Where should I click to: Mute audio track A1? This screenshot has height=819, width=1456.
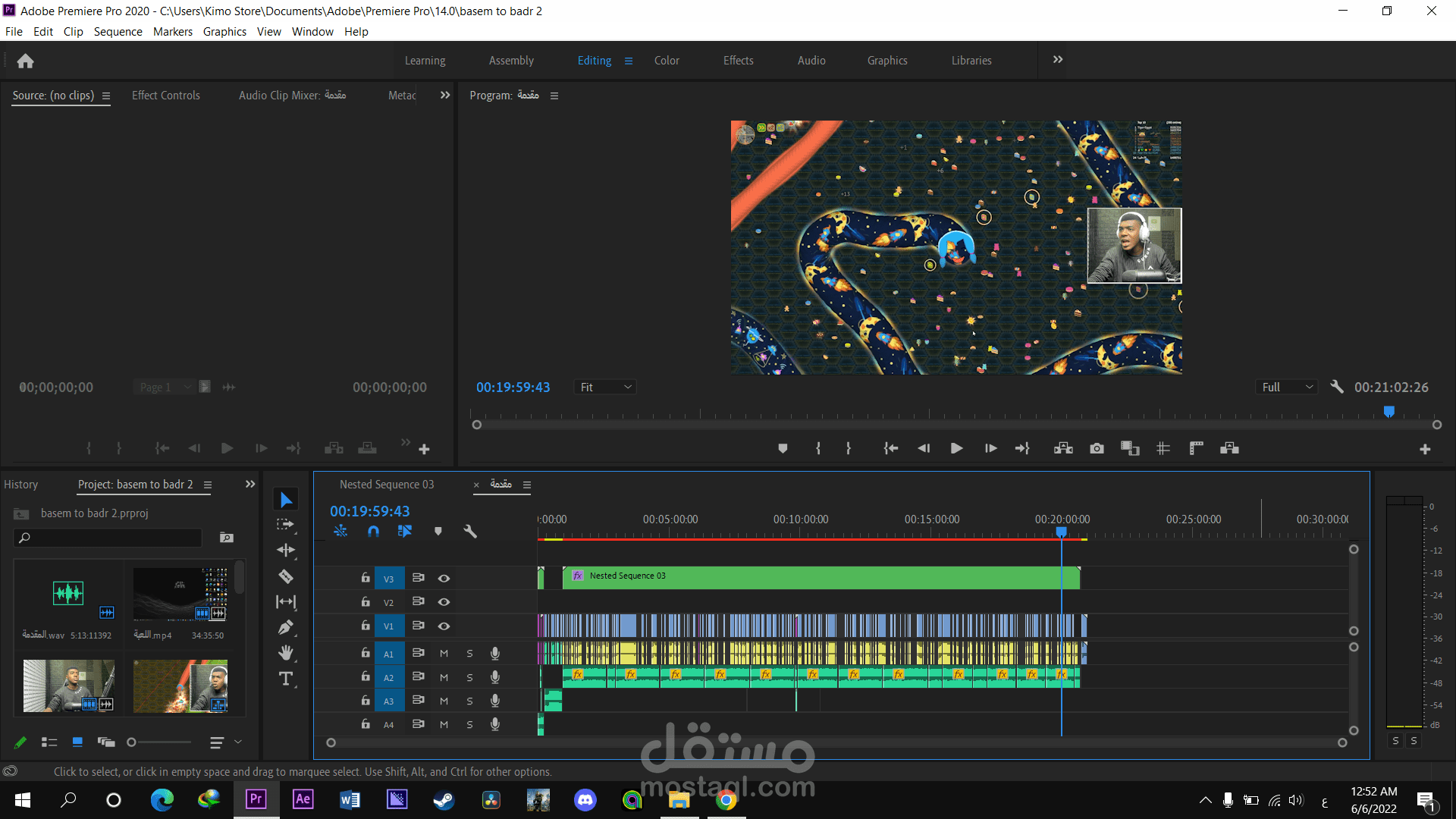tap(444, 654)
